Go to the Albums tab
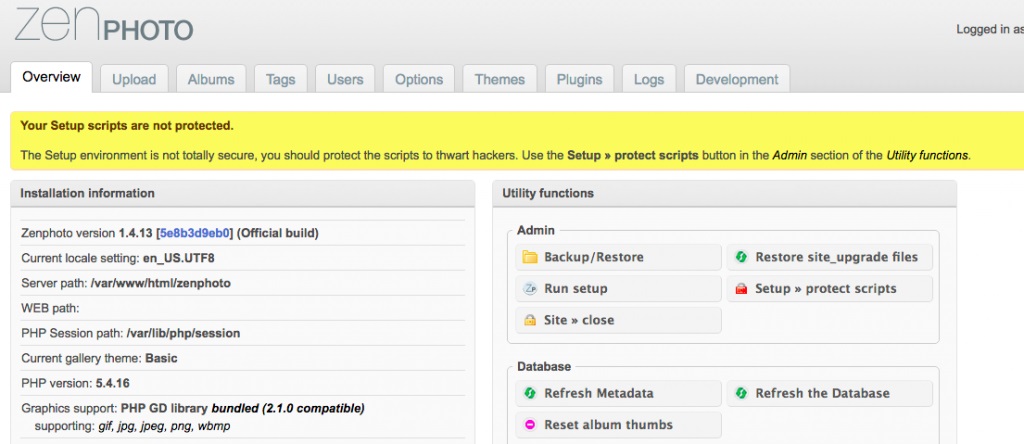Viewport: 1024px width, 444px height. [211, 79]
